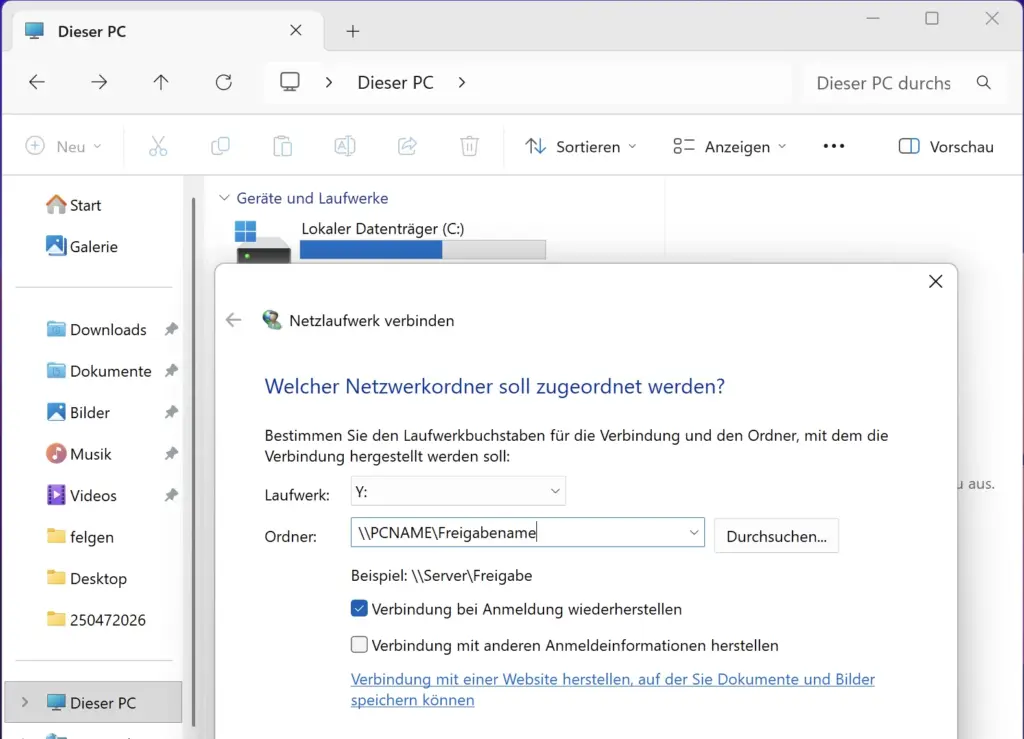
Task: Go forward with the Explorer forward arrow
Action: point(99,82)
